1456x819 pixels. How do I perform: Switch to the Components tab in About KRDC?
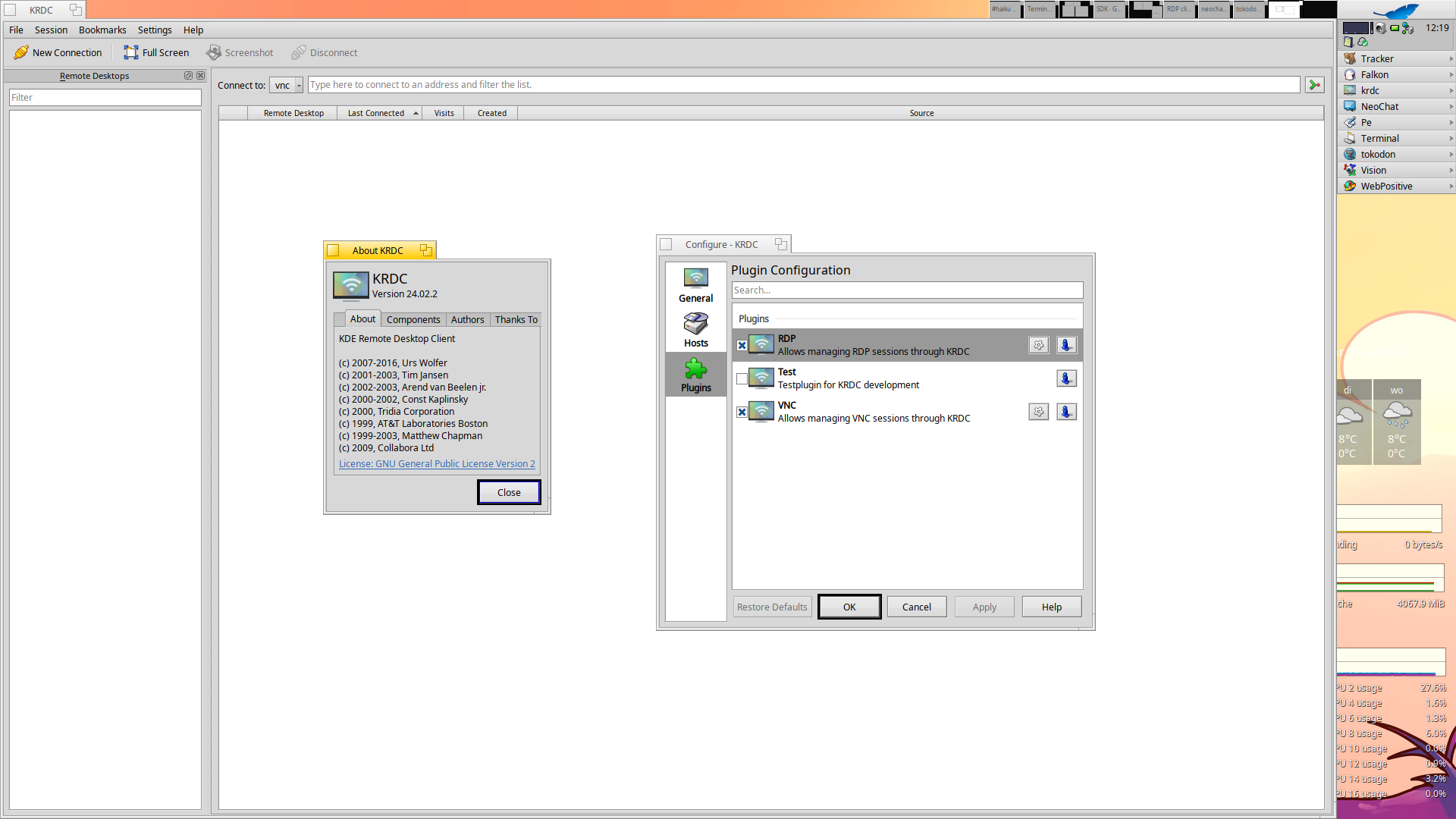click(x=413, y=319)
